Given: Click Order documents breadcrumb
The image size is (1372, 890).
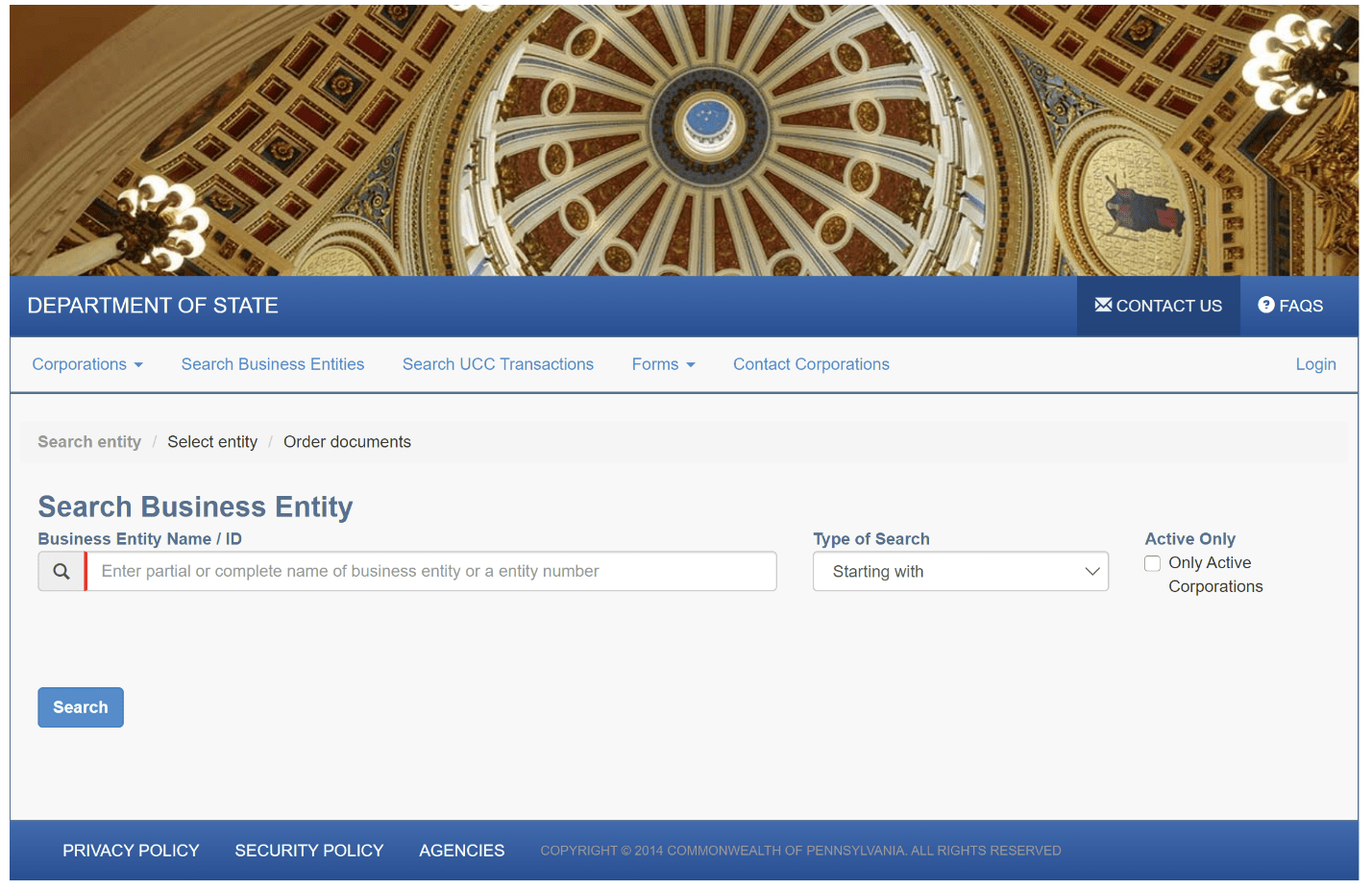Looking at the screenshot, I should 347,442.
